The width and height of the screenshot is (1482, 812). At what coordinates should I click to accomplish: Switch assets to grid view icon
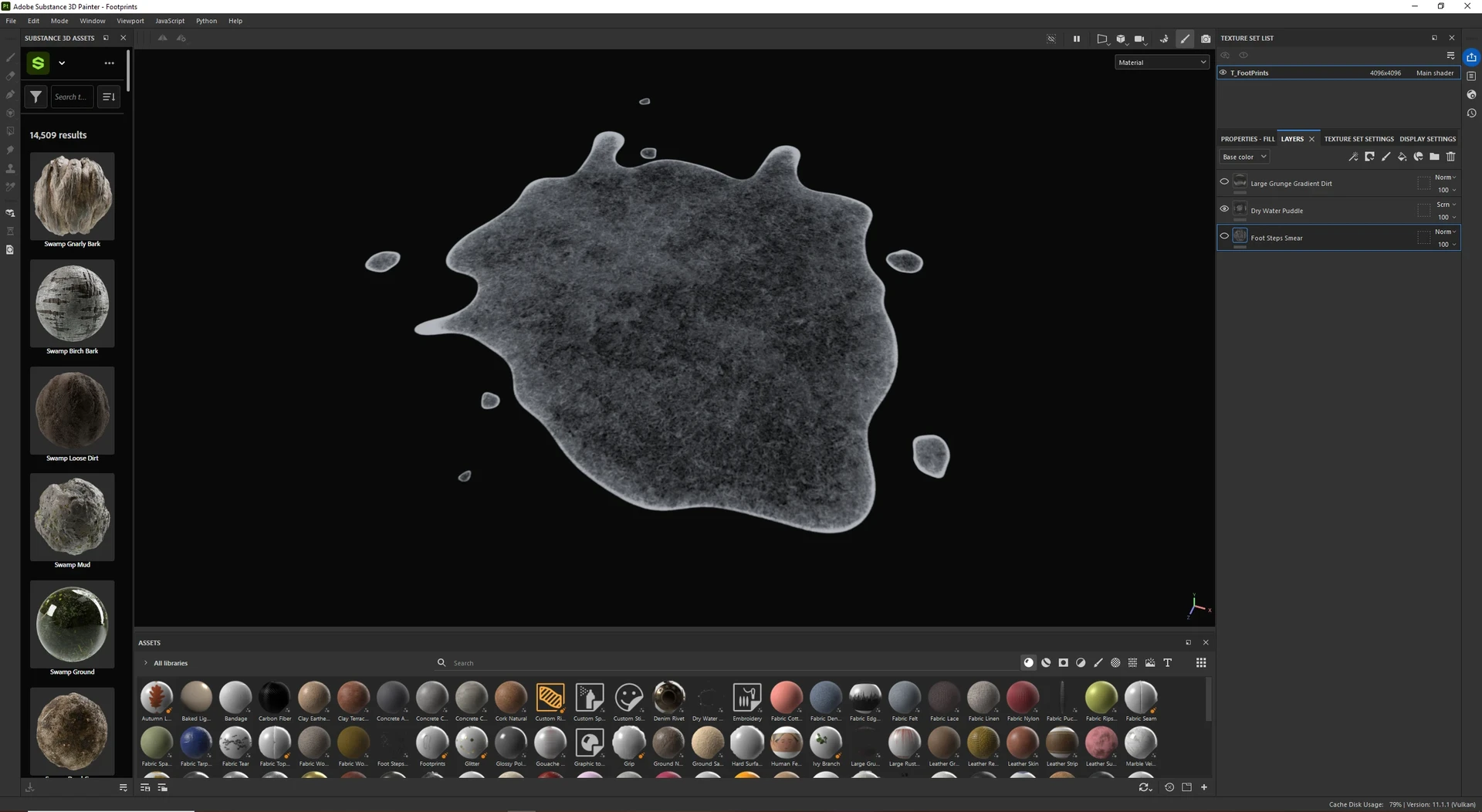point(1201,662)
